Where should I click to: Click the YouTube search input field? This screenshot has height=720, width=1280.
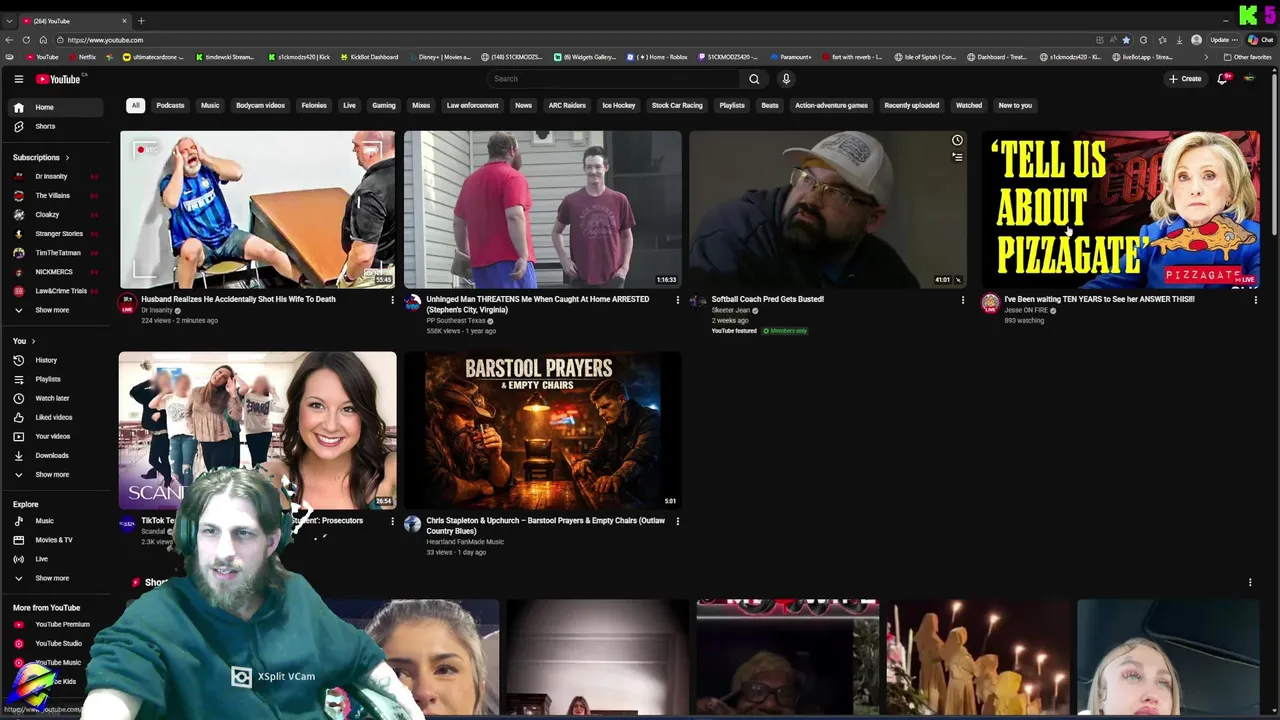(613, 79)
